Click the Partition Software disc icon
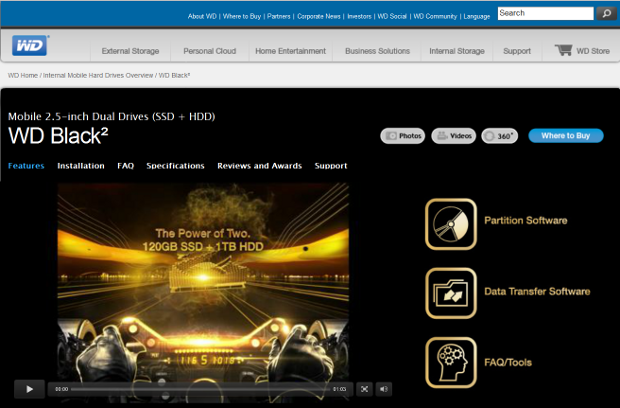 pyautogui.click(x=450, y=222)
